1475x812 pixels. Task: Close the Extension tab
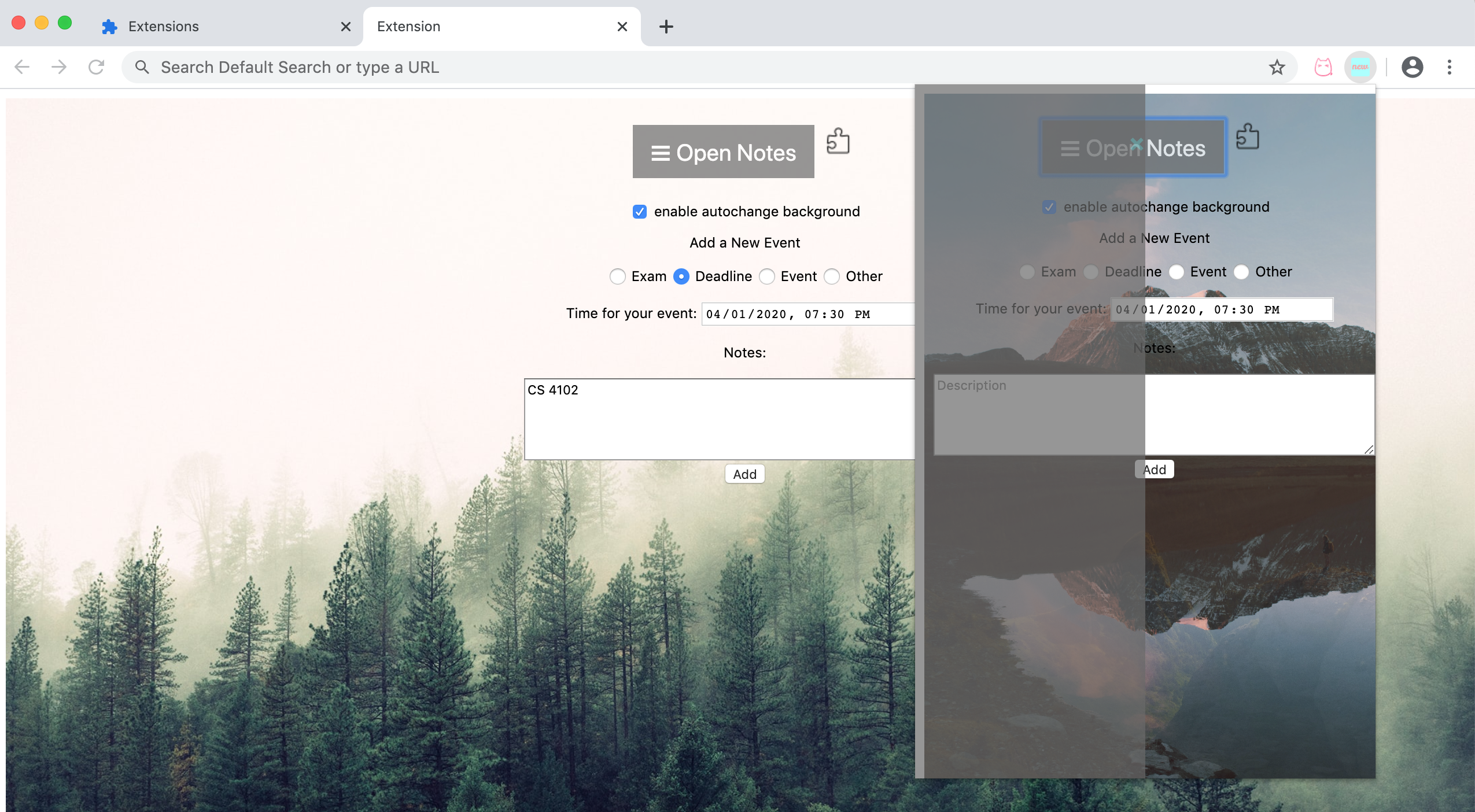click(x=622, y=27)
